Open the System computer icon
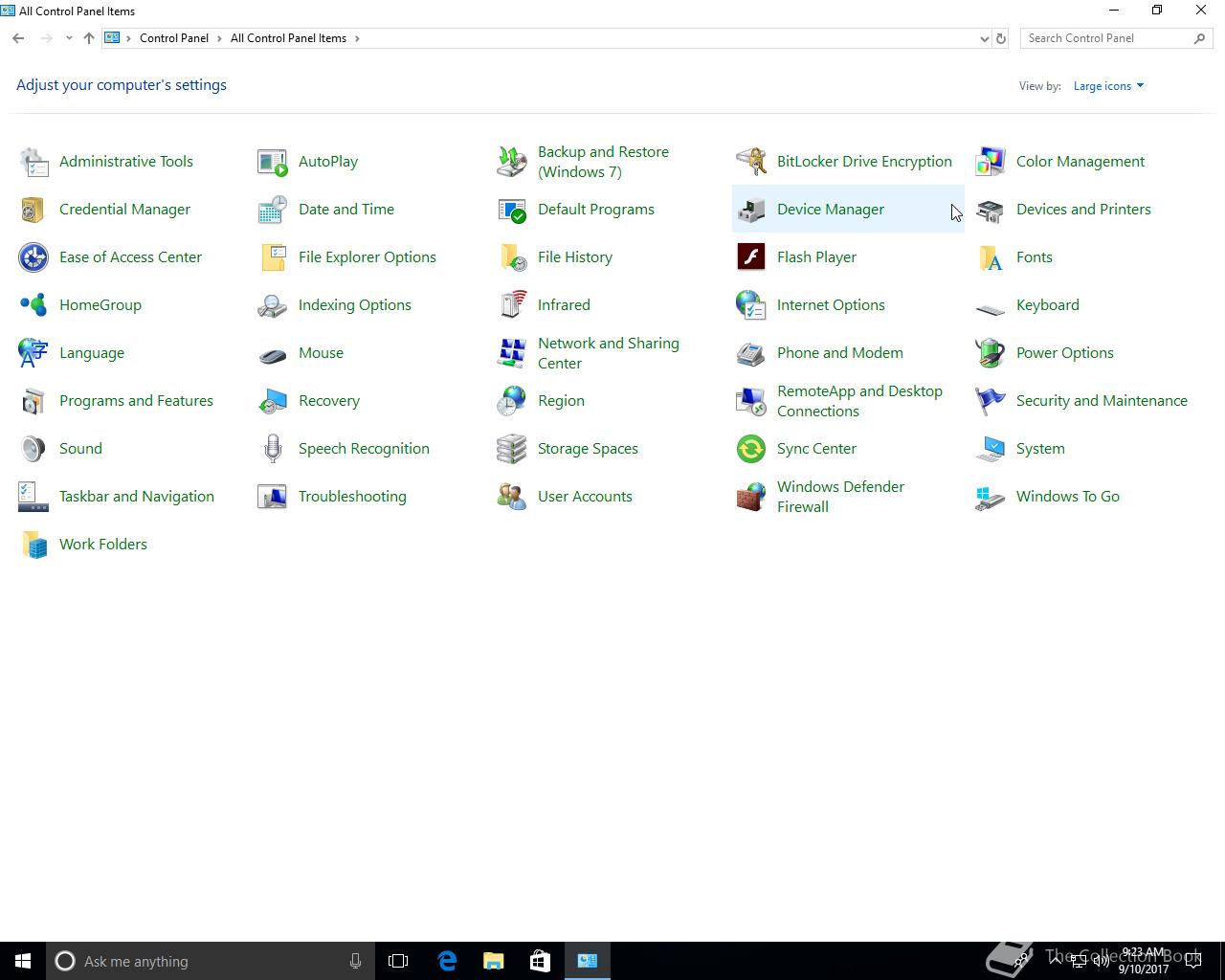The image size is (1225, 980). tap(991, 449)
